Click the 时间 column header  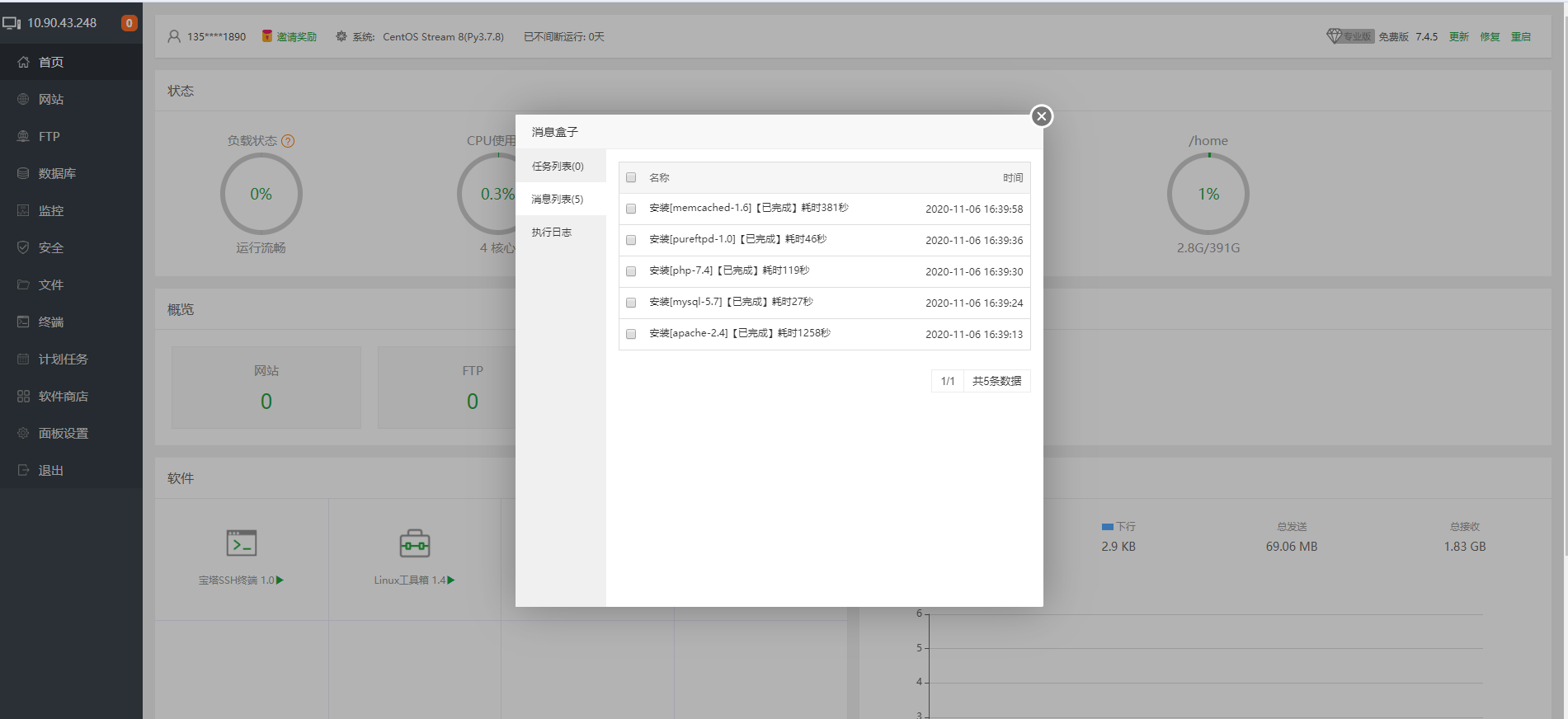tap(1013, 177)
